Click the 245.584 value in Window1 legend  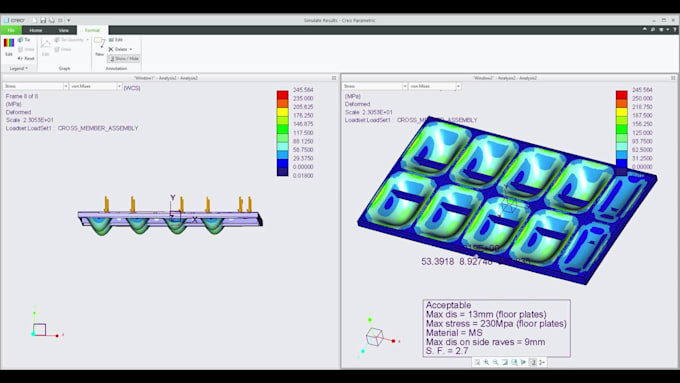[x=303, y=90]
